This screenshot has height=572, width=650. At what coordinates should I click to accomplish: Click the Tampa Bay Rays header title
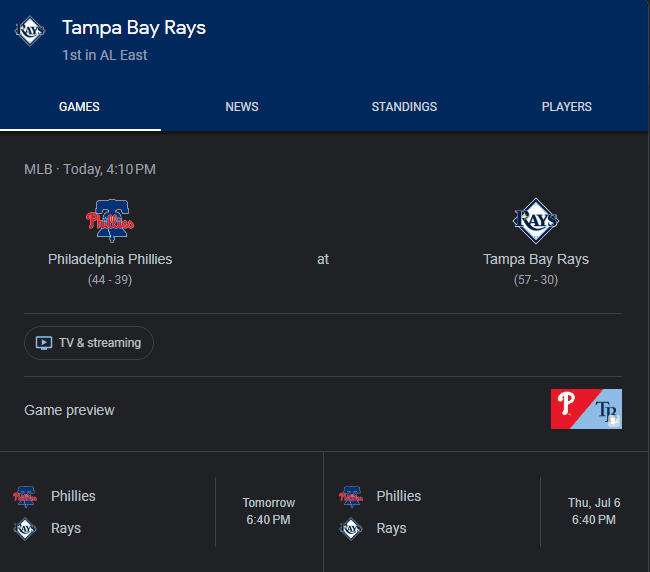[x=134, y=28]
